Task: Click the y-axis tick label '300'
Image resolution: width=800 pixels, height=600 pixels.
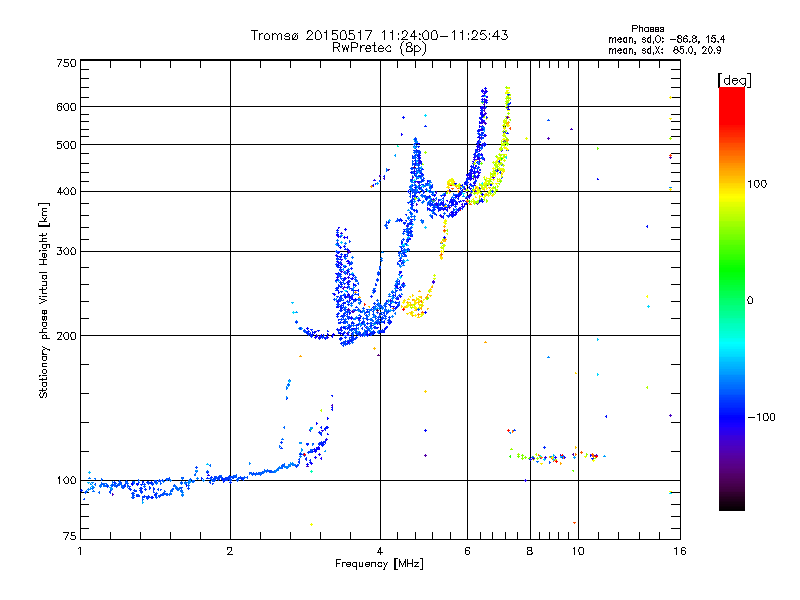Action: [x=66, y=251]
